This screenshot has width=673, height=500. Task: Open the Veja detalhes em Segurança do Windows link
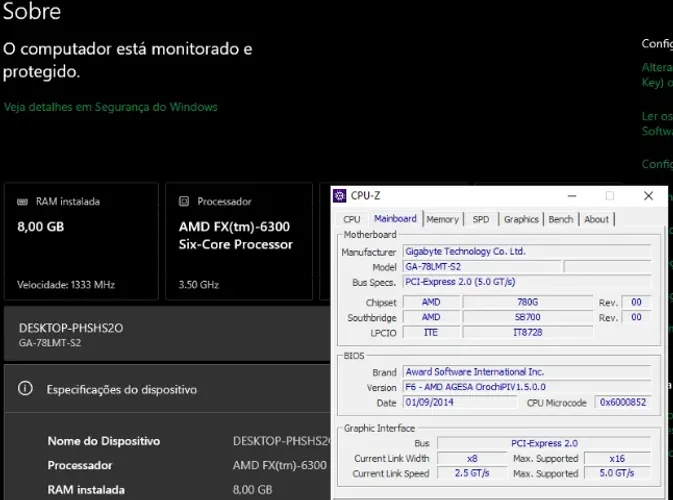point(111,107)
